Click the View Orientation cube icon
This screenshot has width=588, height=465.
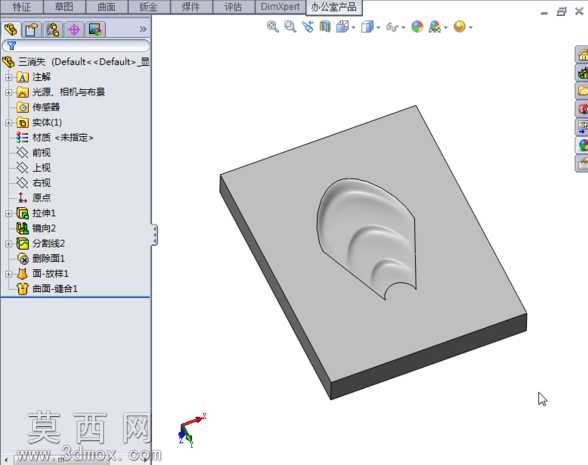(x=343, y=27)
